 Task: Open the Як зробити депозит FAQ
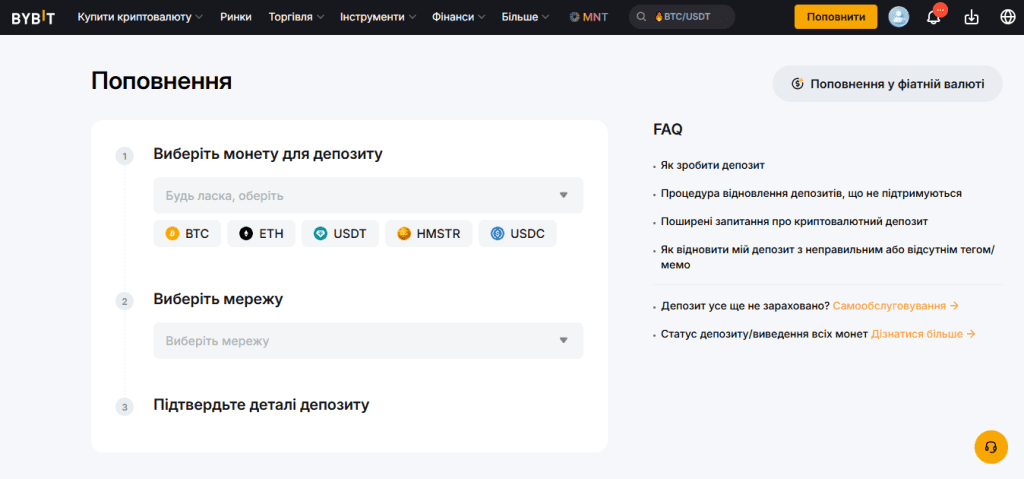point(712,165)
